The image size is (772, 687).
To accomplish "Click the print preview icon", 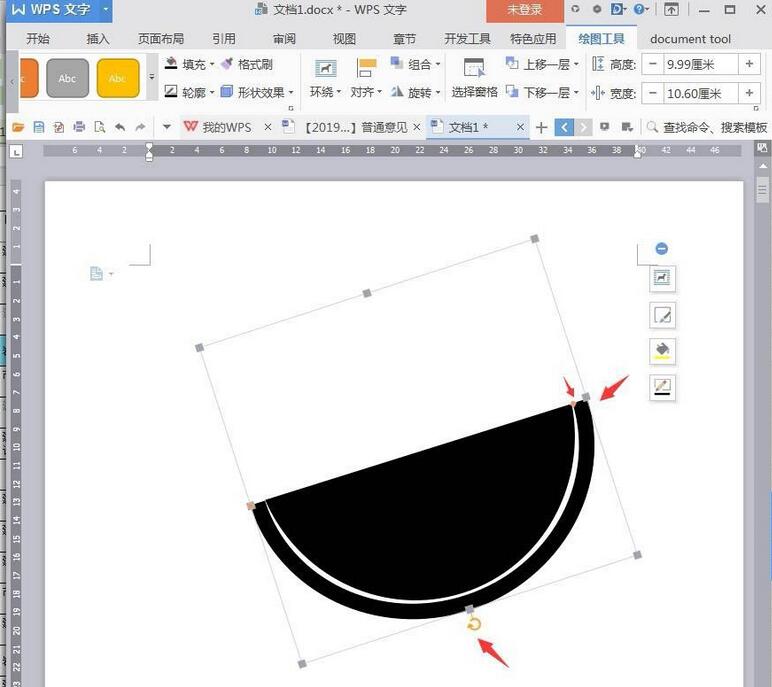I will 99,128.
